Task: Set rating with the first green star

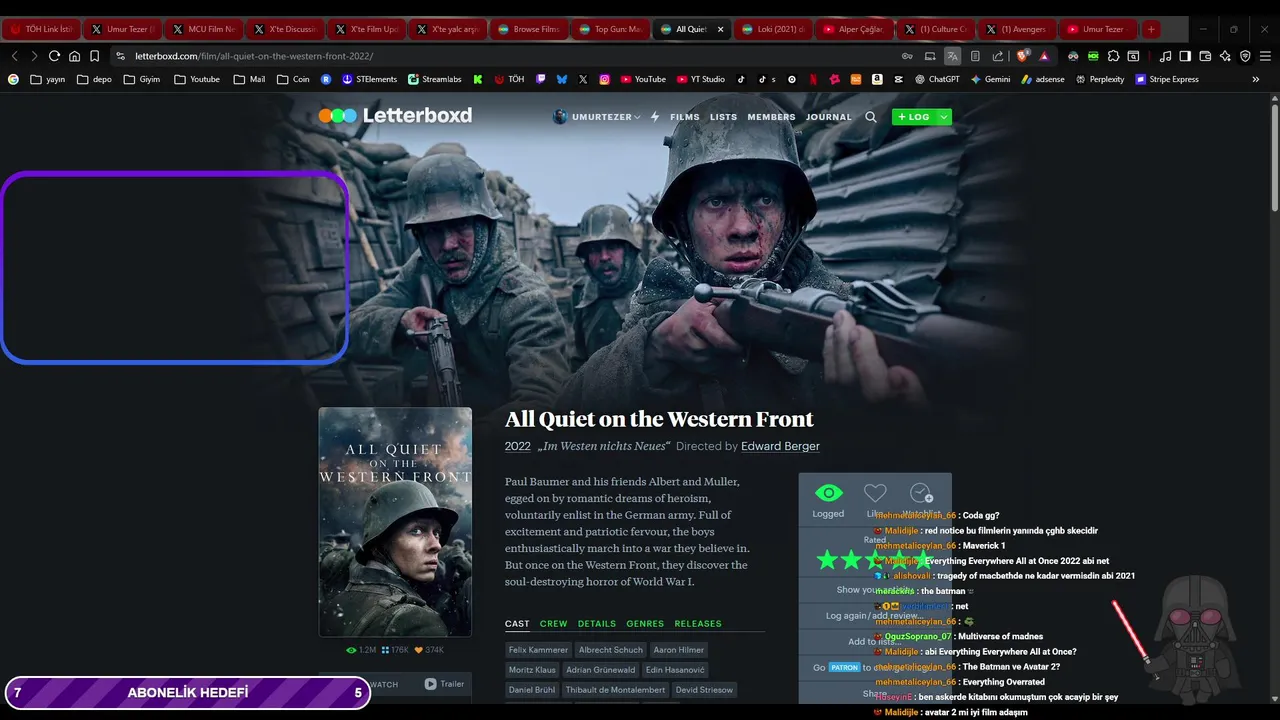Action: coord(827,560)
